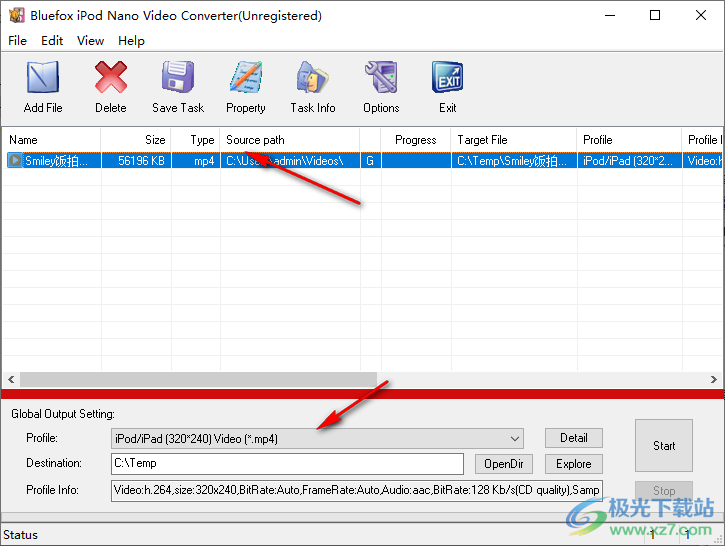Sort by the Name column header
This screenshot has height=546, width=725.
(x=52, y=140)
